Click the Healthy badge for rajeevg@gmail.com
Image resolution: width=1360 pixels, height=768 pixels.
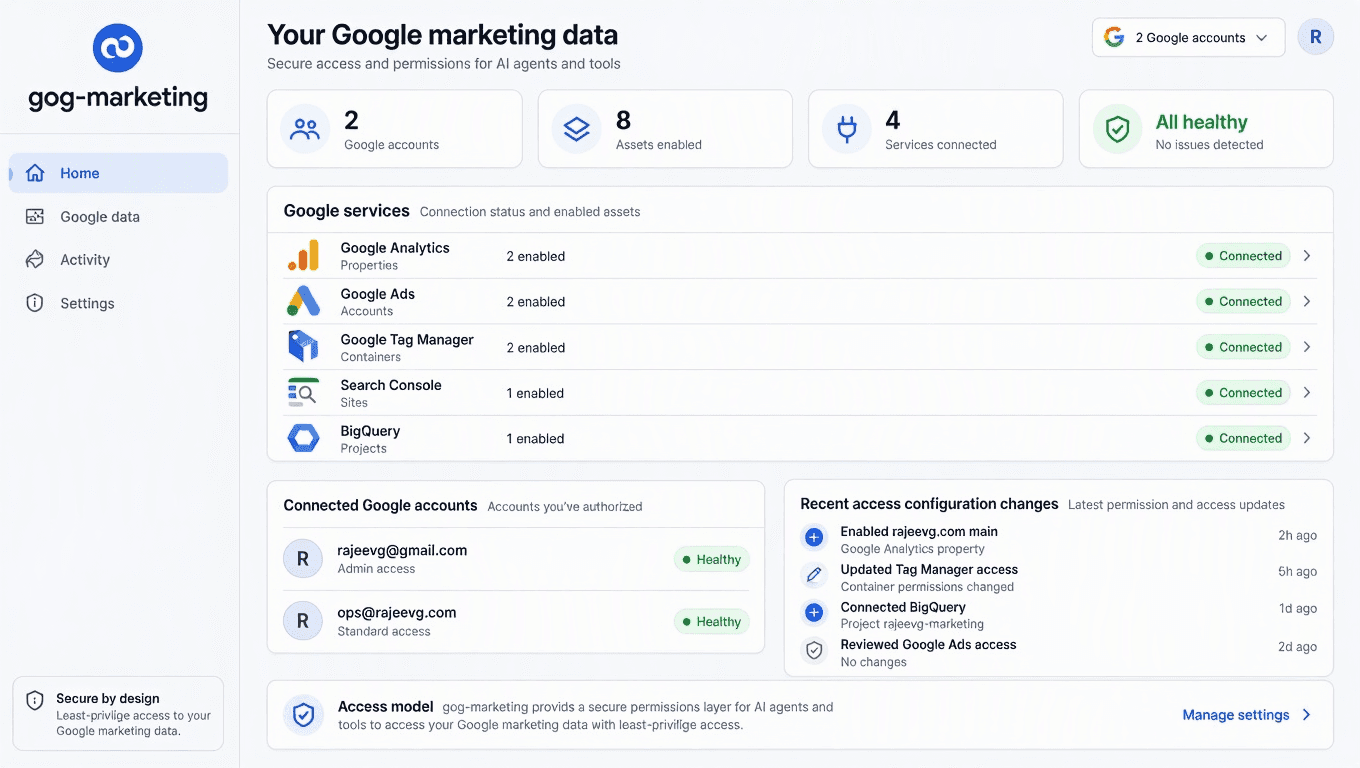coord(711,560)
